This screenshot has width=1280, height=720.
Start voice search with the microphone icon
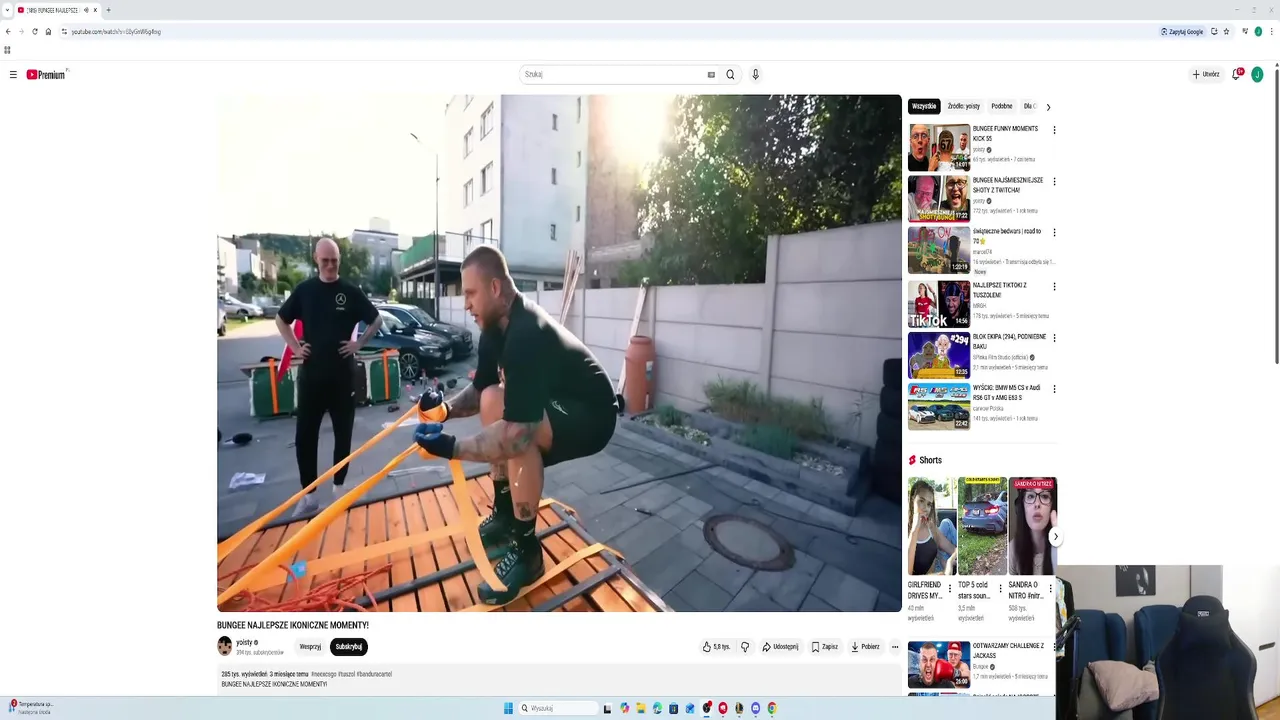point(756,75)
